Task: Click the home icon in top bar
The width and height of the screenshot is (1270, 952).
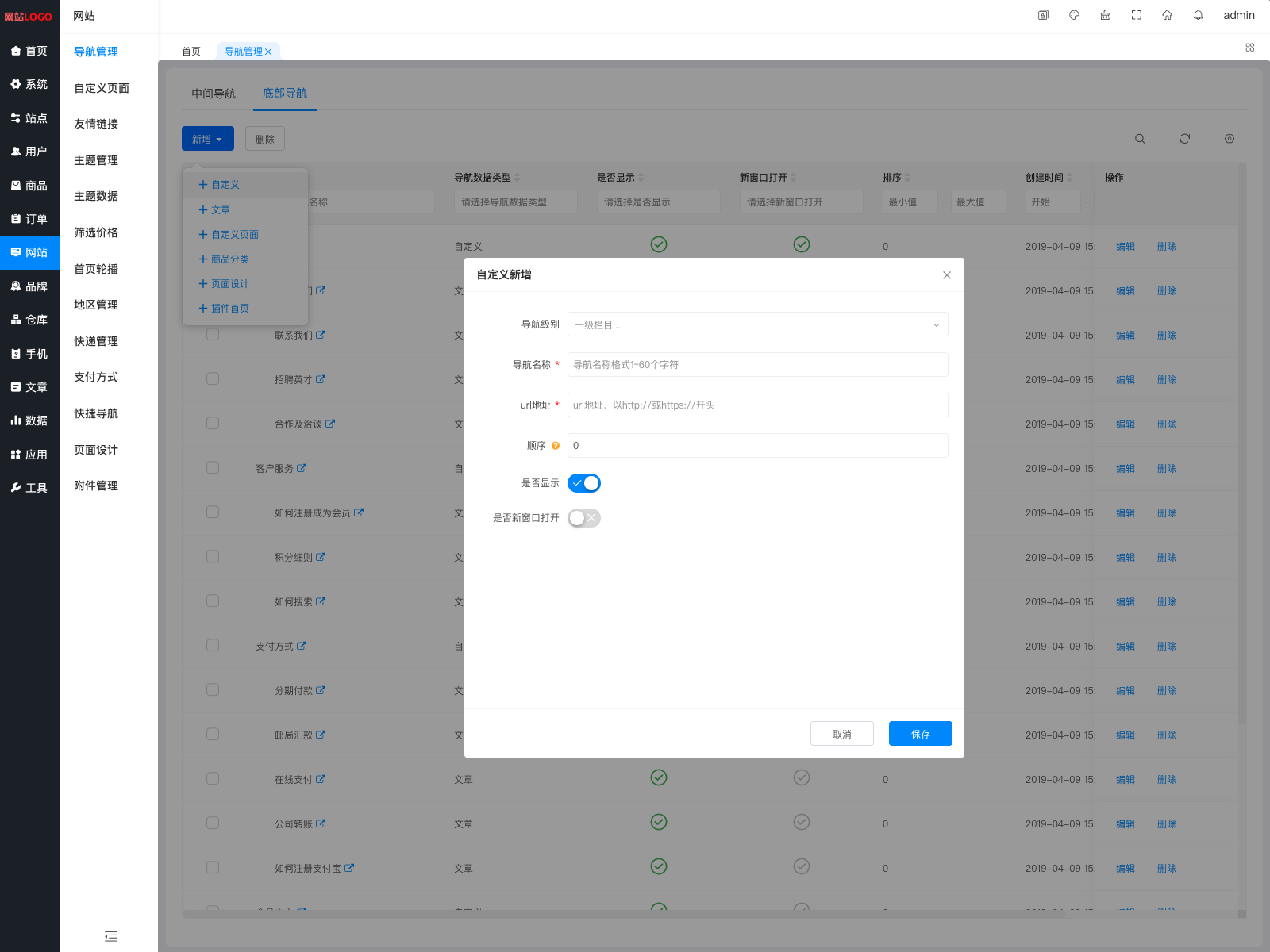Action: (x=1167, y=15)
